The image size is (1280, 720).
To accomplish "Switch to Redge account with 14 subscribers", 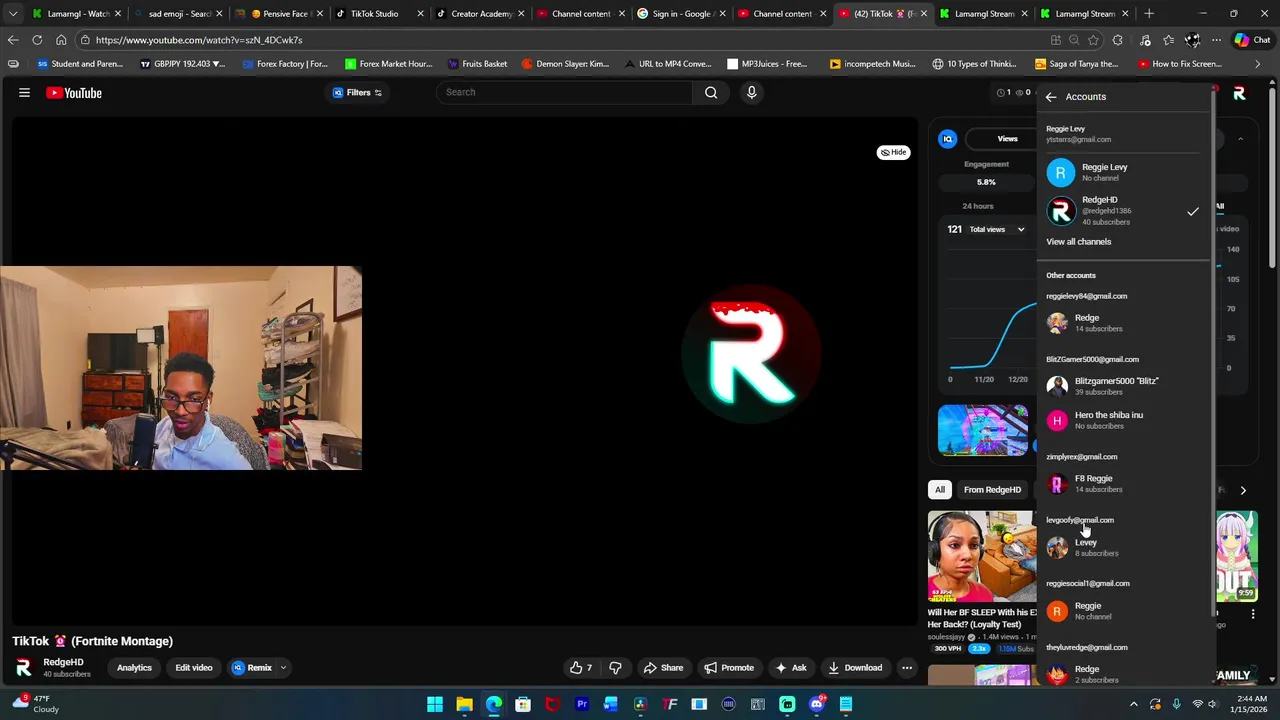I will (1124, 323).
